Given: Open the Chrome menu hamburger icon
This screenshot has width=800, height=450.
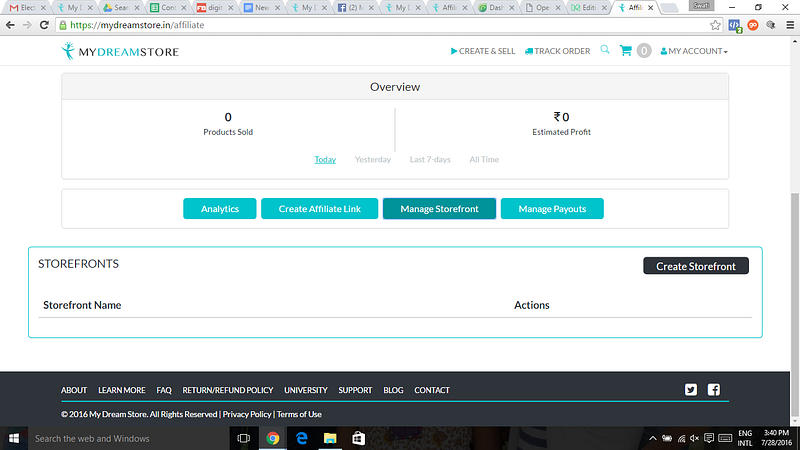Looking at the screenshot, I should pyautogui.click(x=790, y=25).
